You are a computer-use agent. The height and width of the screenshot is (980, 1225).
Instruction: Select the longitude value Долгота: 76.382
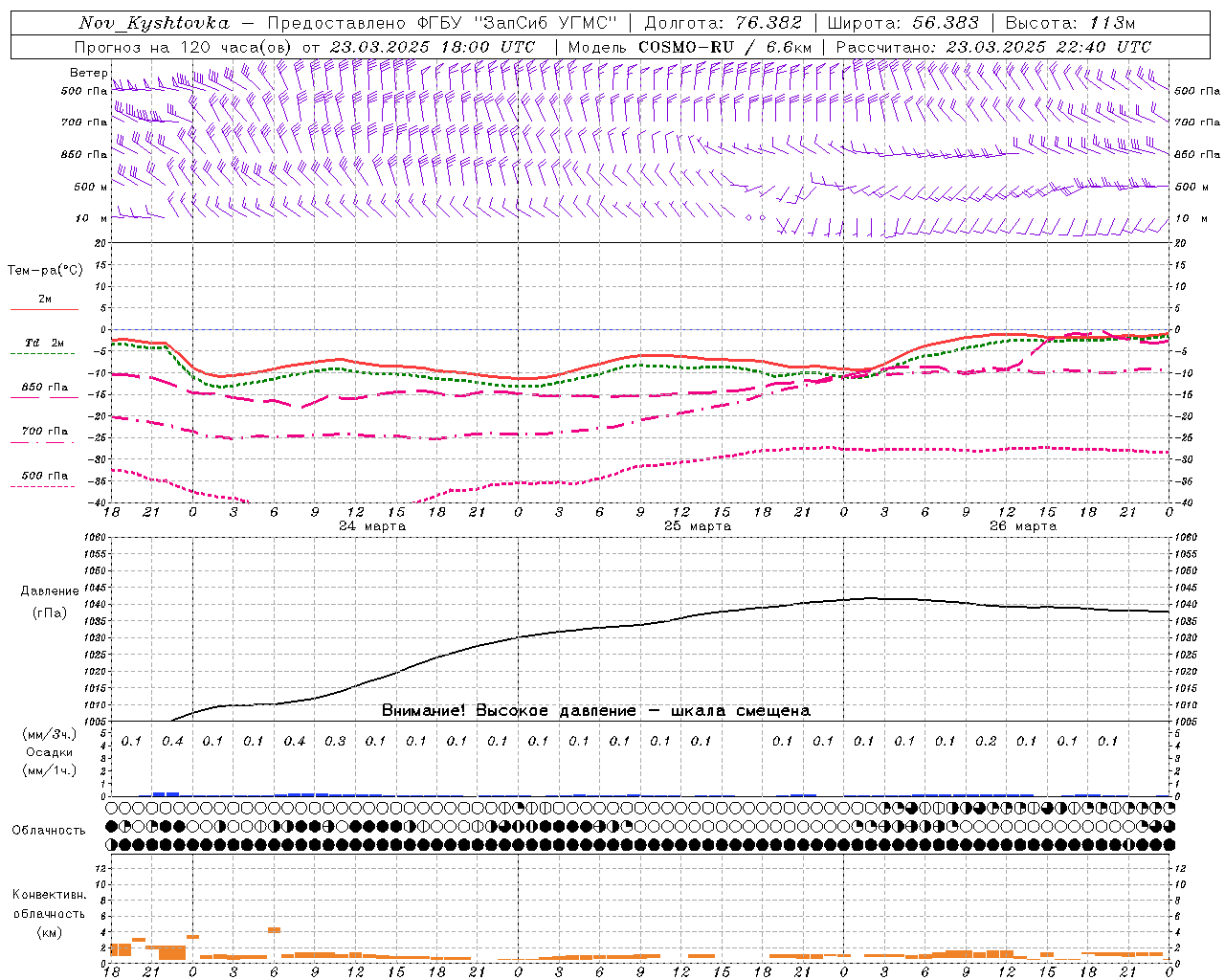coord(723,23)
